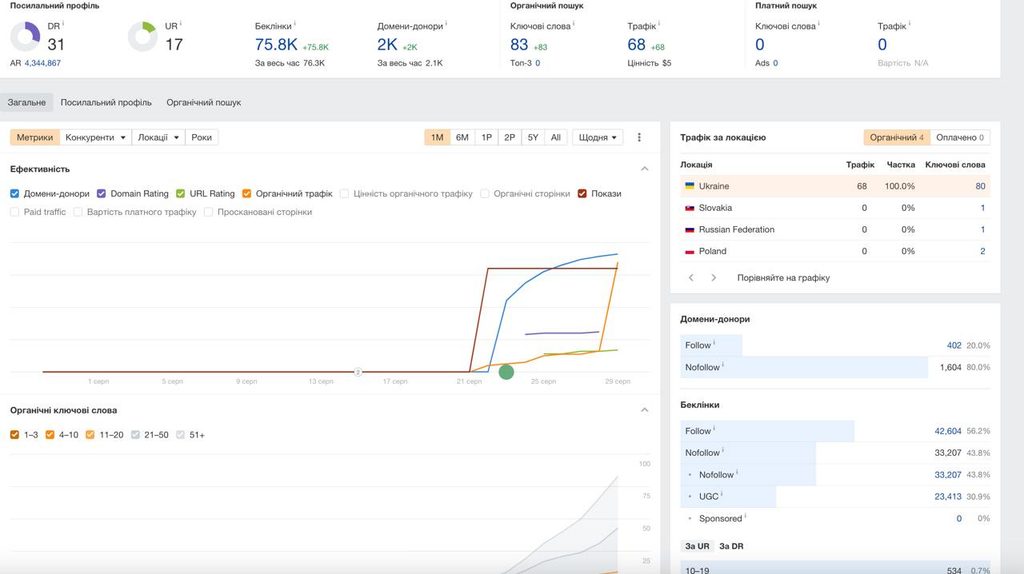Go to previous locations page arrow

691,278
